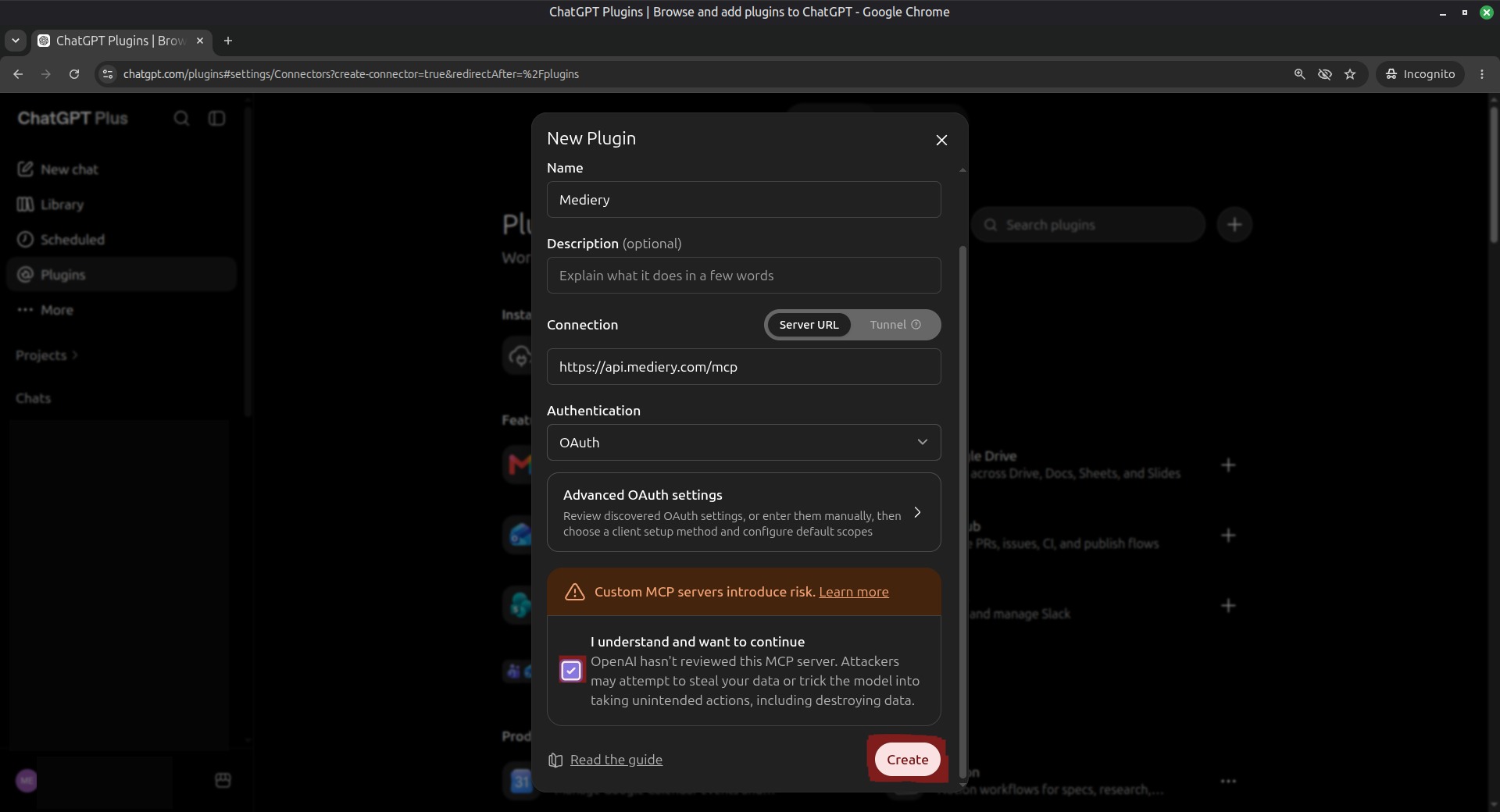
Task: Select the ChatGPT Plugins browser tab
Action: coord(121,41)
